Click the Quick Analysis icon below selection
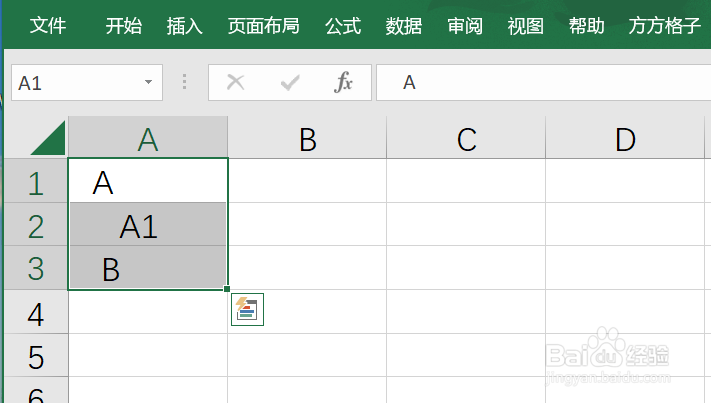The height and width of the screenshot is (403, 711). click(247, 309)
